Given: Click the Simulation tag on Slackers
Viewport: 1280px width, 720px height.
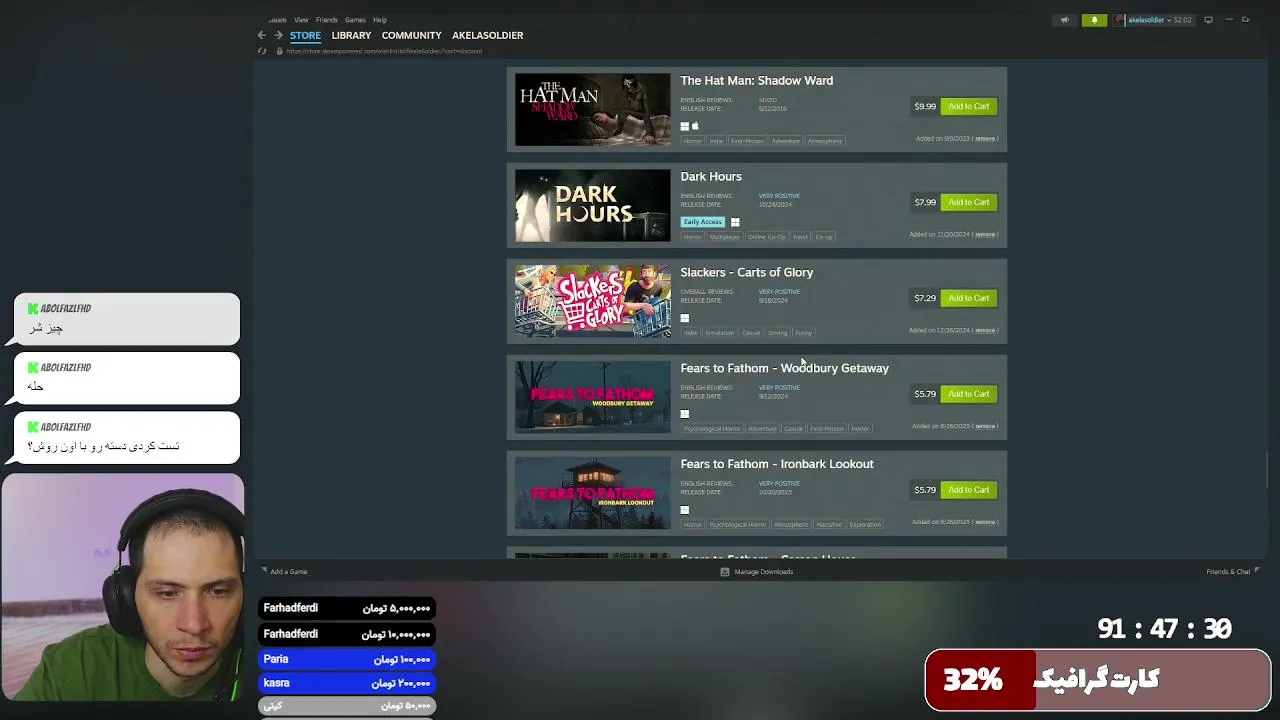Looking at the screenshot, I should tap(719, 333).
